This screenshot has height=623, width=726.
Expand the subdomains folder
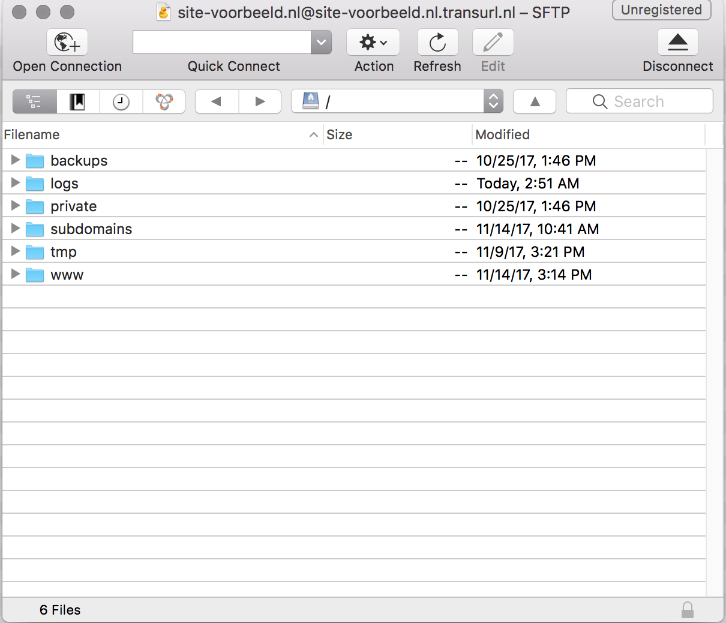[x=15, y=228]
